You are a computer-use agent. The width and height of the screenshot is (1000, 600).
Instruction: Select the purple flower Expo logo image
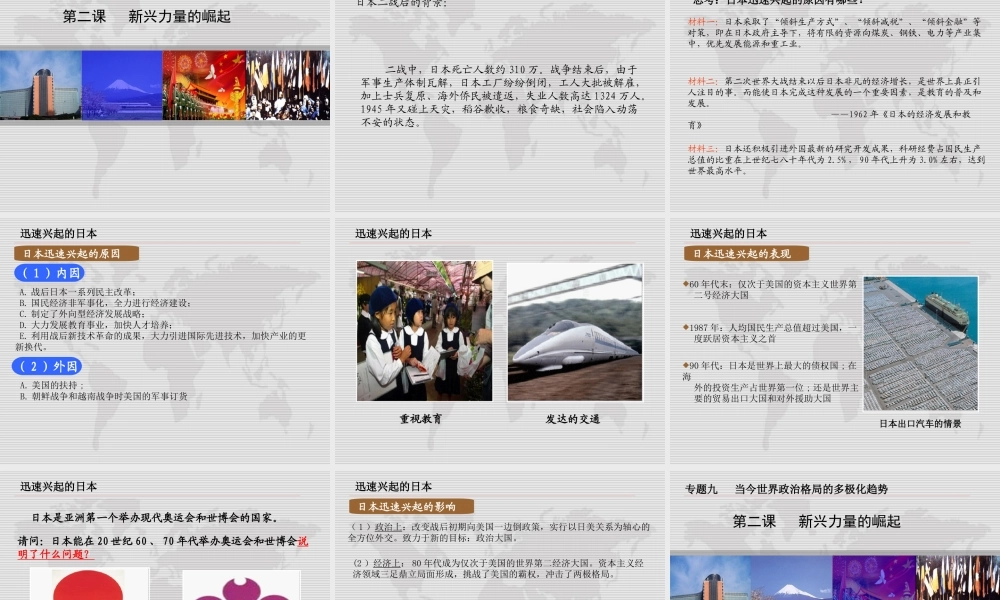click(x=241, y=585)
